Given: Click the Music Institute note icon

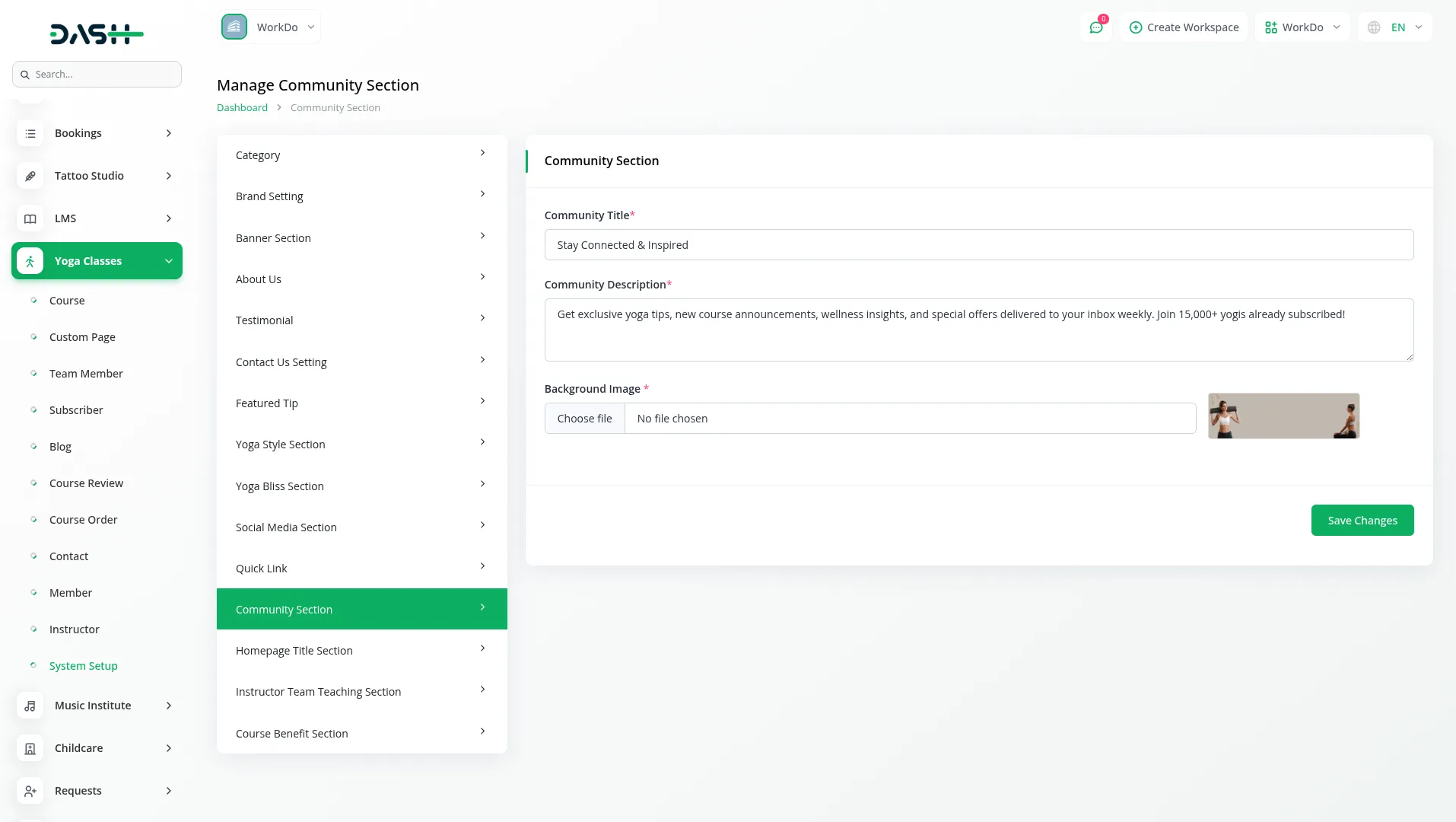Looking at the screenshot, I should coord(30,706).
